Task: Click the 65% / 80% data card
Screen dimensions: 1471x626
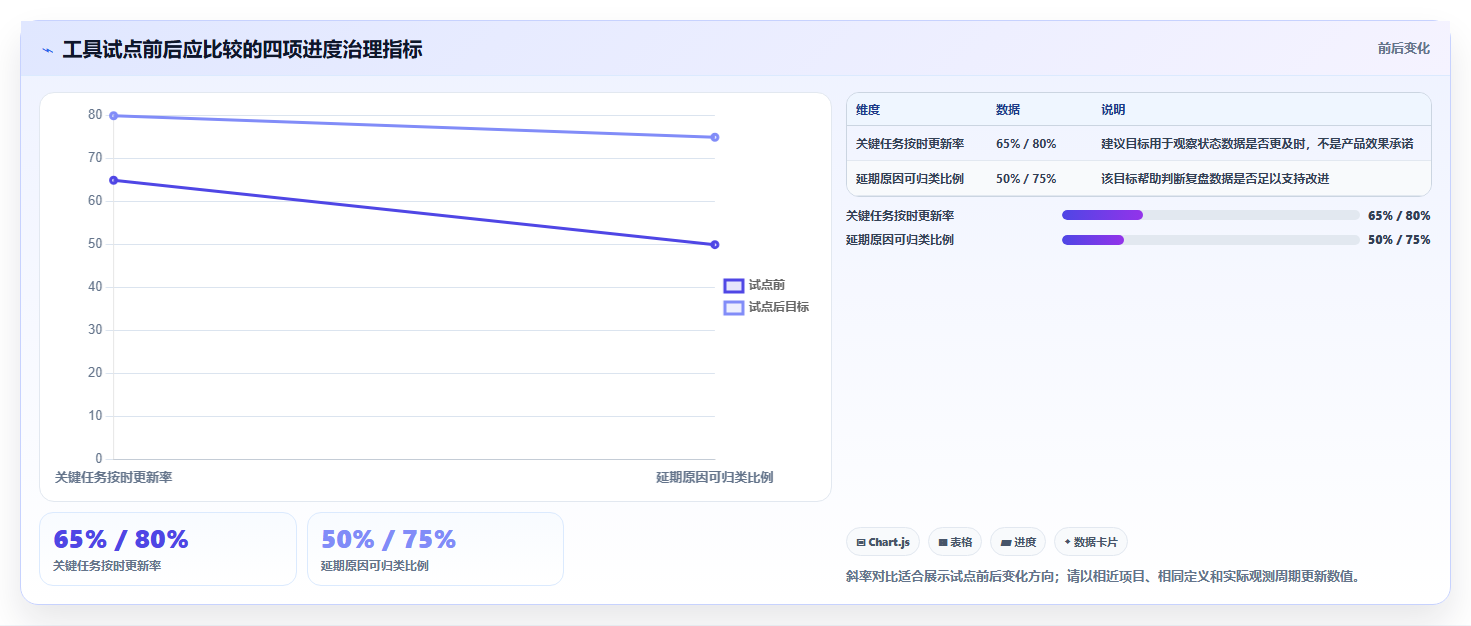Action: pos(168,549)
